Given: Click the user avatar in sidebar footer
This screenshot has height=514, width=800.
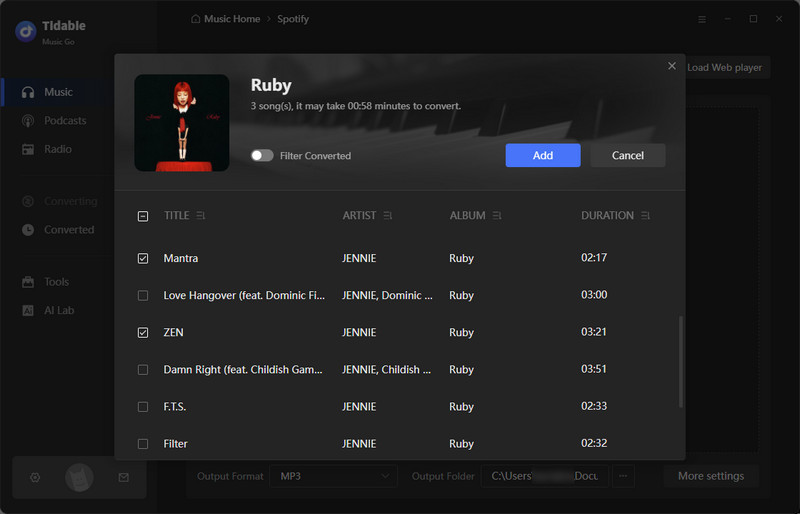Looking at the screenshot, I should pyautogui.click(x=79, y=478).
